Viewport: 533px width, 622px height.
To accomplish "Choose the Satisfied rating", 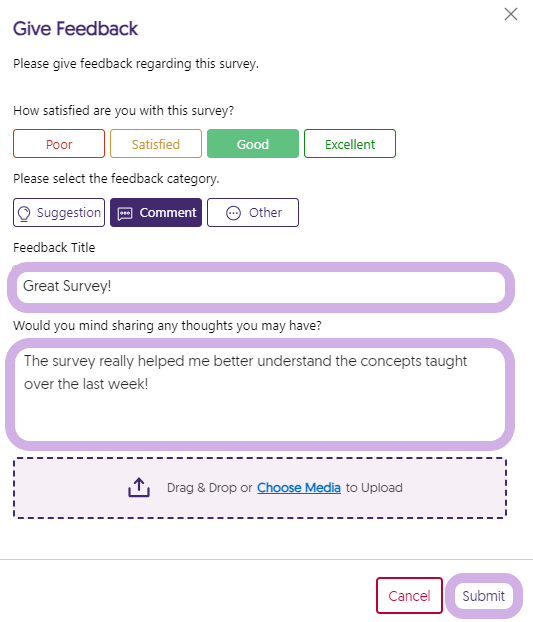I will tap(156, 144).
